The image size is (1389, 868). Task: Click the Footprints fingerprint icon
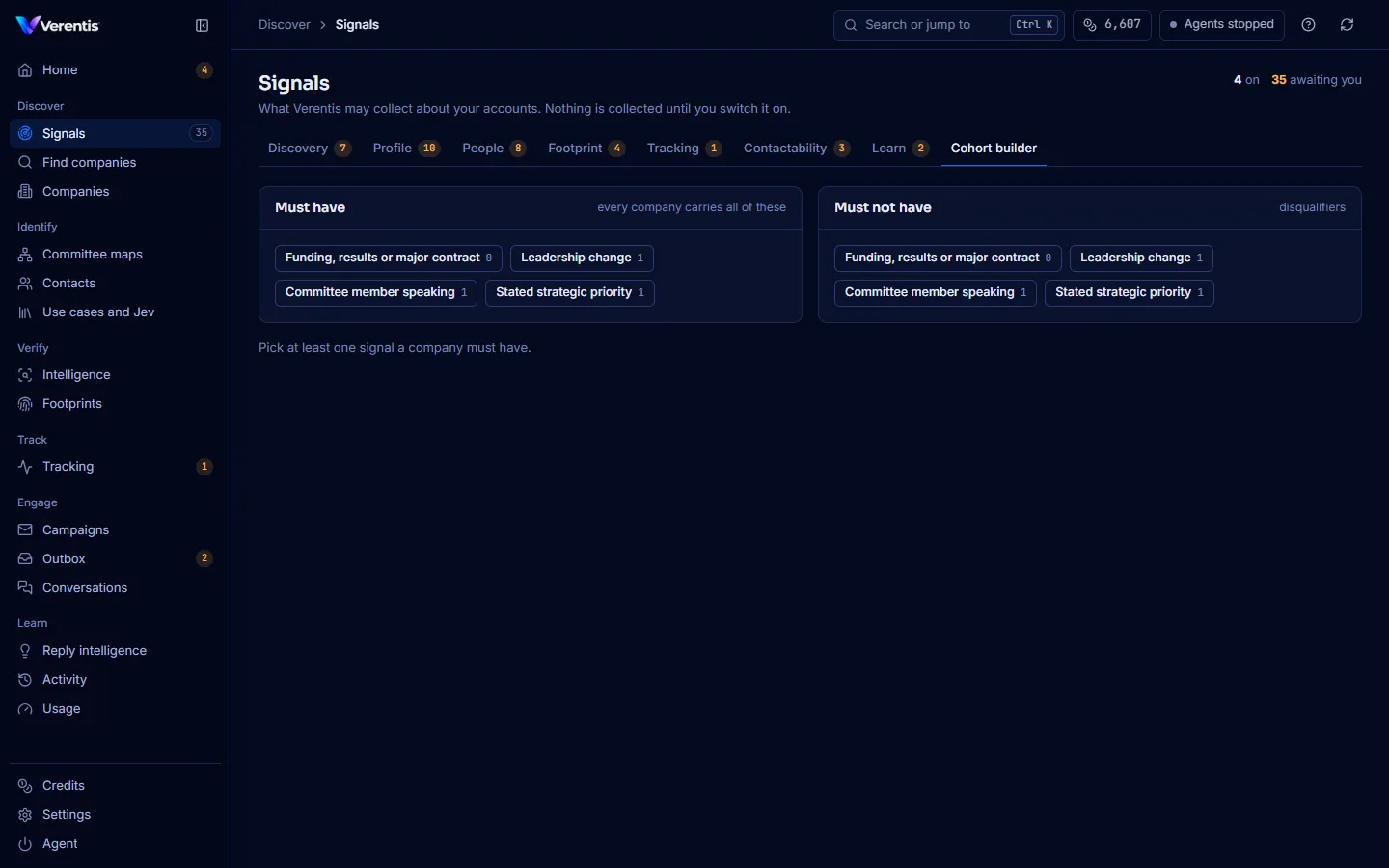click(x=25, y=404)
